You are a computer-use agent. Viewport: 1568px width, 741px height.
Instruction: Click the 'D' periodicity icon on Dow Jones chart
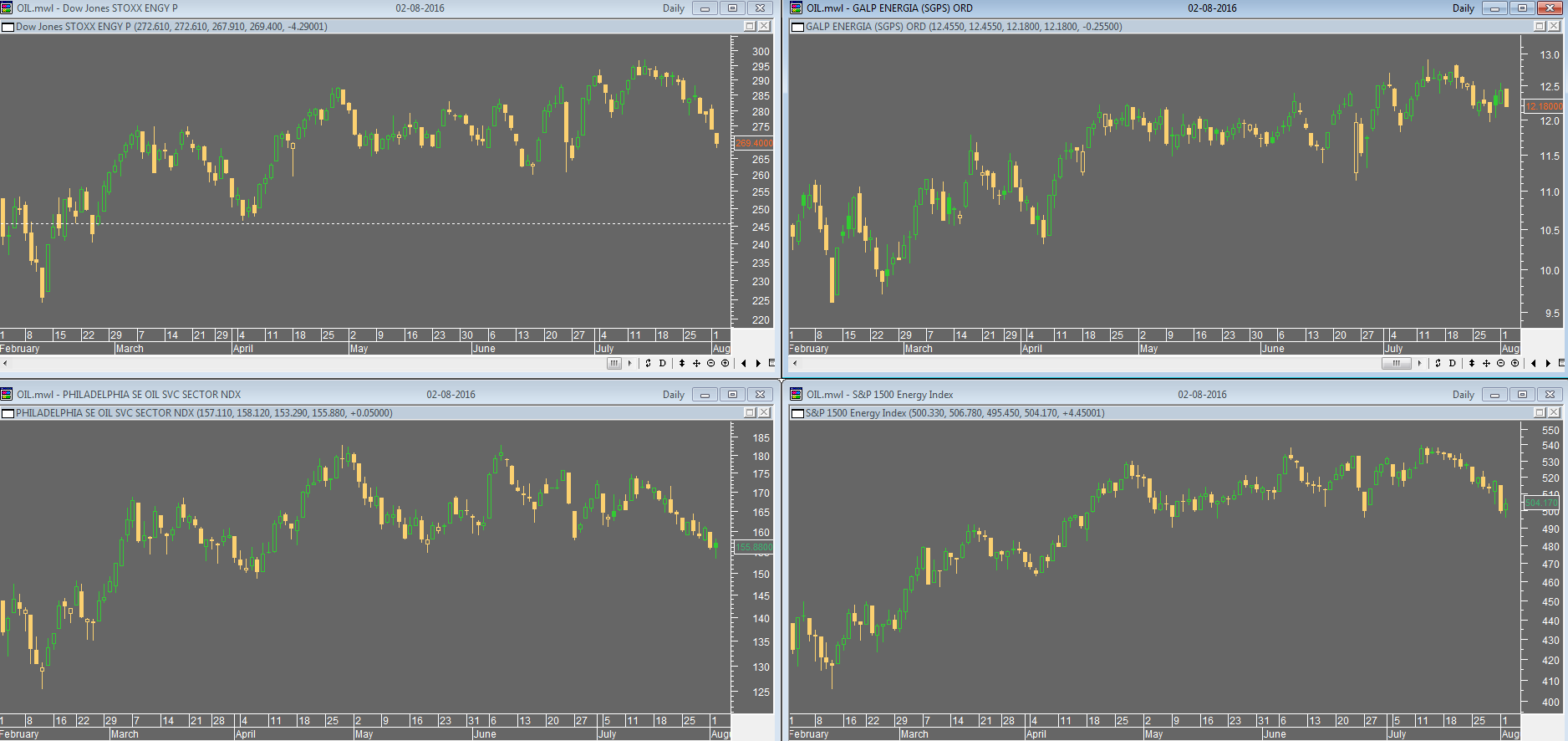[x=663, y=363]
